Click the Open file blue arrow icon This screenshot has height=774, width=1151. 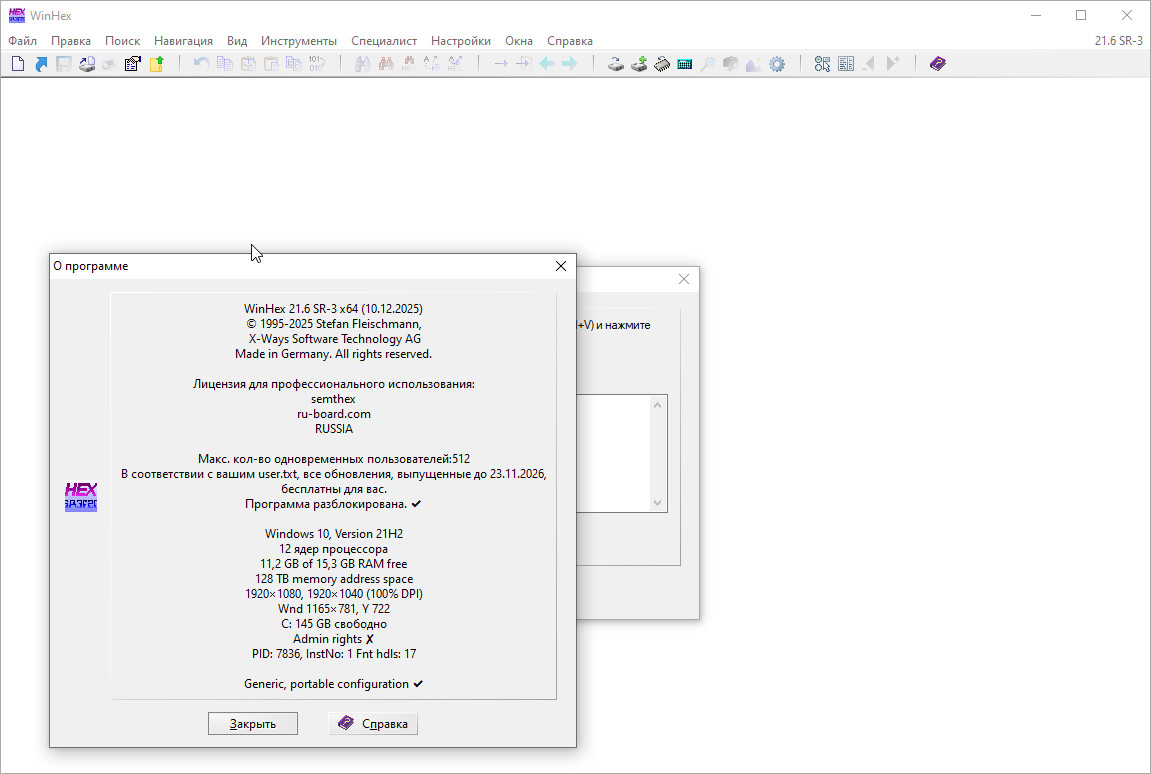[x=41, y=64]
